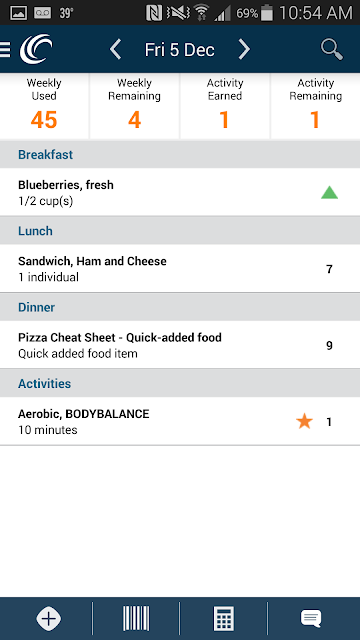Open the search magnifier icon
This screenshot has width=360, height=640.
[x=331, y=50]
